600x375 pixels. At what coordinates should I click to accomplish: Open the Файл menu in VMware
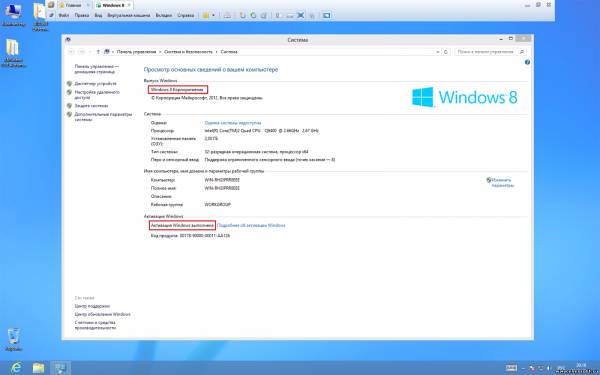(64, 16)
